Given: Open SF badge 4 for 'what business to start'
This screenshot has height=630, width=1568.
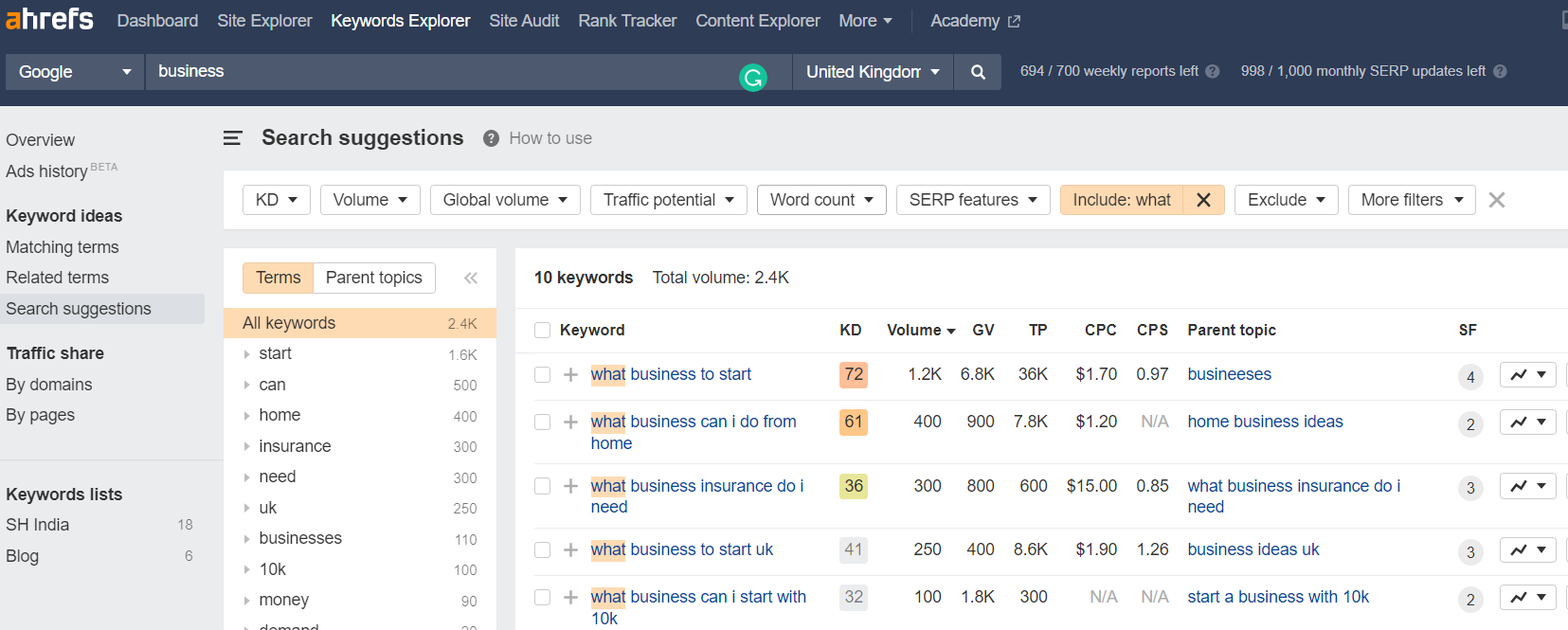Looking at the screenshot, I should pyautogui.click(x=1470, y=377).
